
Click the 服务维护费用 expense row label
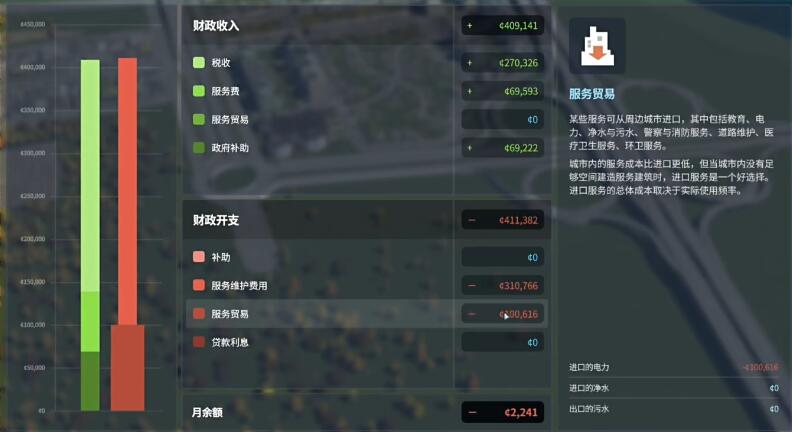pyautogui.click(x=239, y=285)
